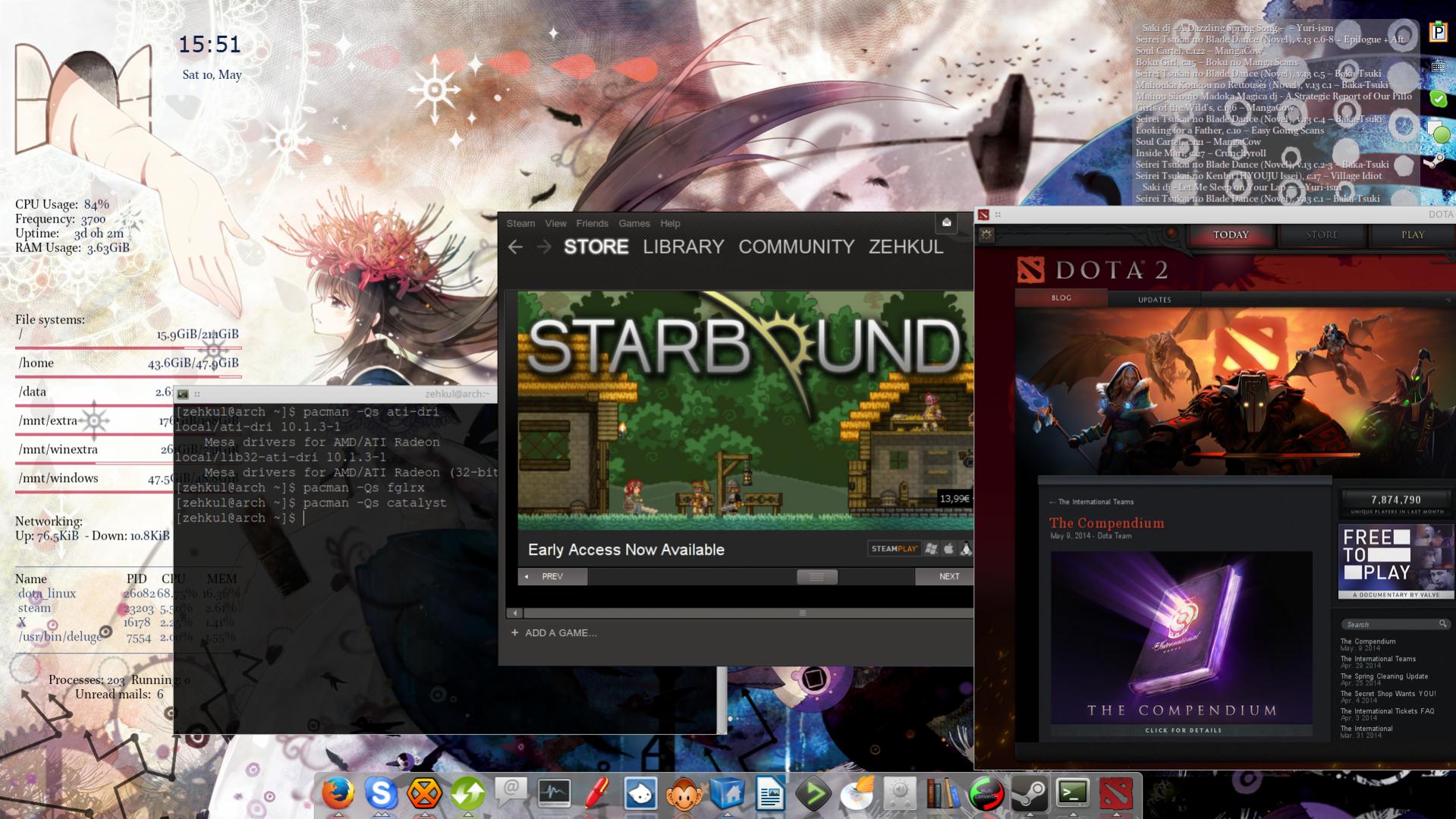
Task: Click the keyboard tray icon
Action: point(1438,66)
